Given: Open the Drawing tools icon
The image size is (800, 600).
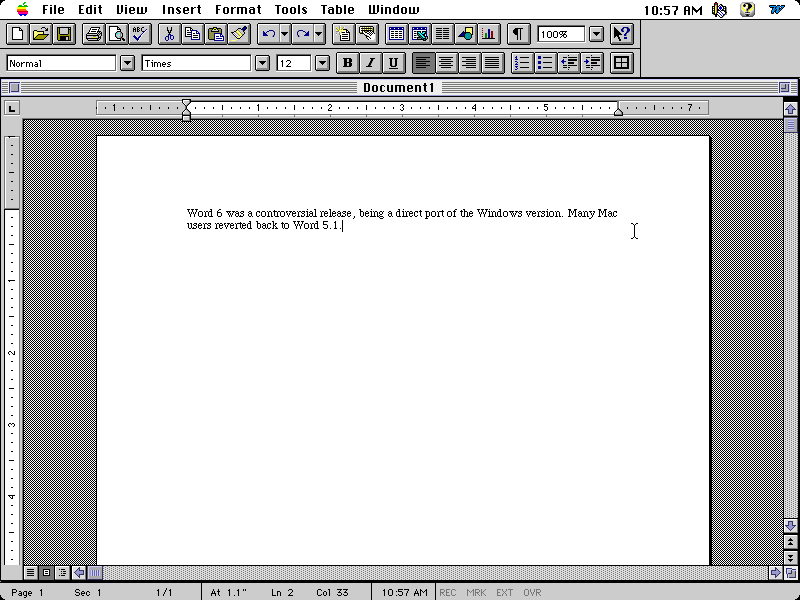Looking at the screenshot, I should [466, 34].
